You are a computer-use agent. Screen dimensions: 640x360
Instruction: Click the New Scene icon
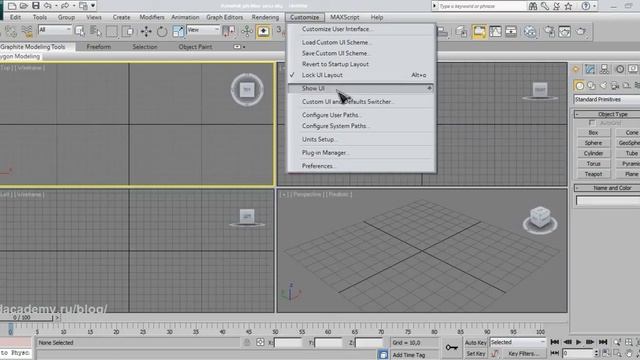[x=12, y=6]
